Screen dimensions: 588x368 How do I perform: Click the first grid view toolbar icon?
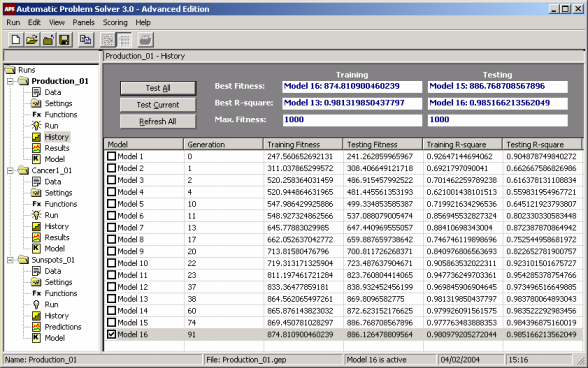point(108,39)
